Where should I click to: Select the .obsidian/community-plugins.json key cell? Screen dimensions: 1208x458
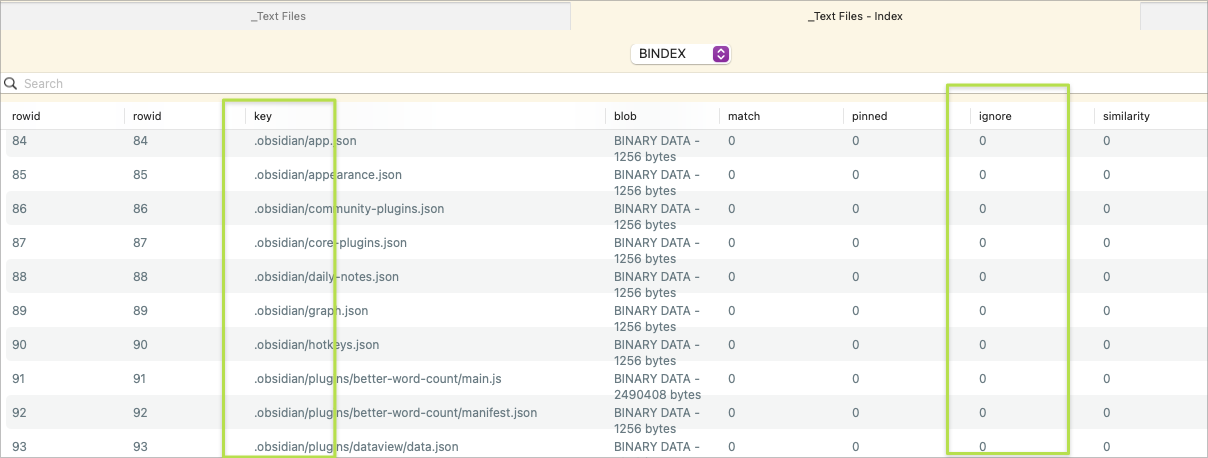(349, 209)
